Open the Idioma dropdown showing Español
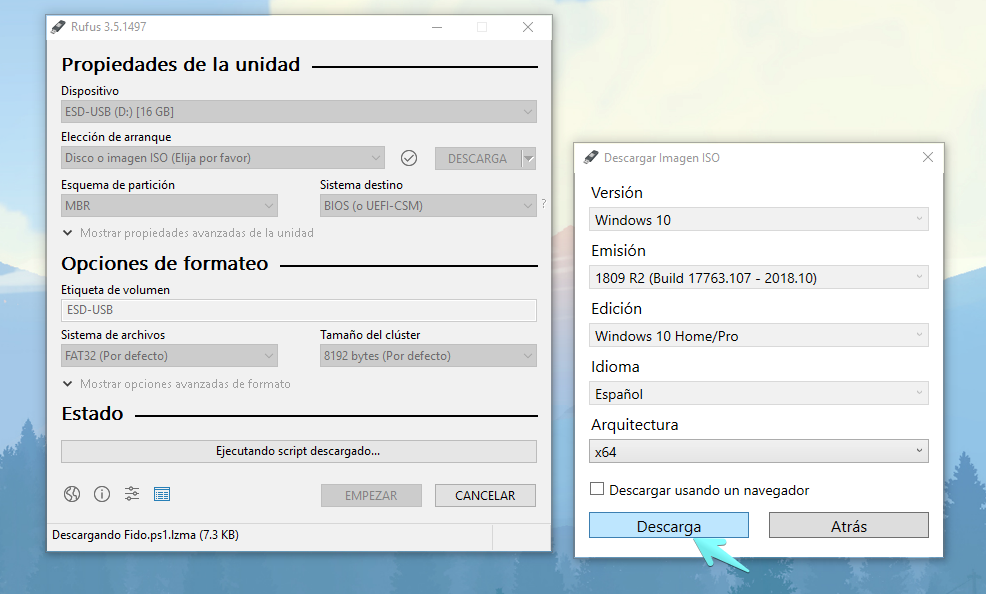Screen dimensions: 986x594 click(758, 393)
